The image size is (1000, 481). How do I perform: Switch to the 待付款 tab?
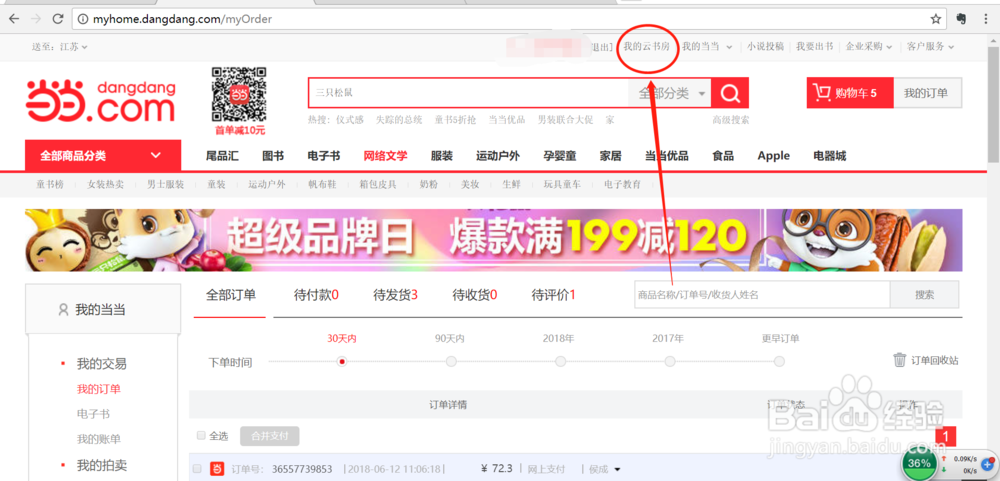[316, 295]
